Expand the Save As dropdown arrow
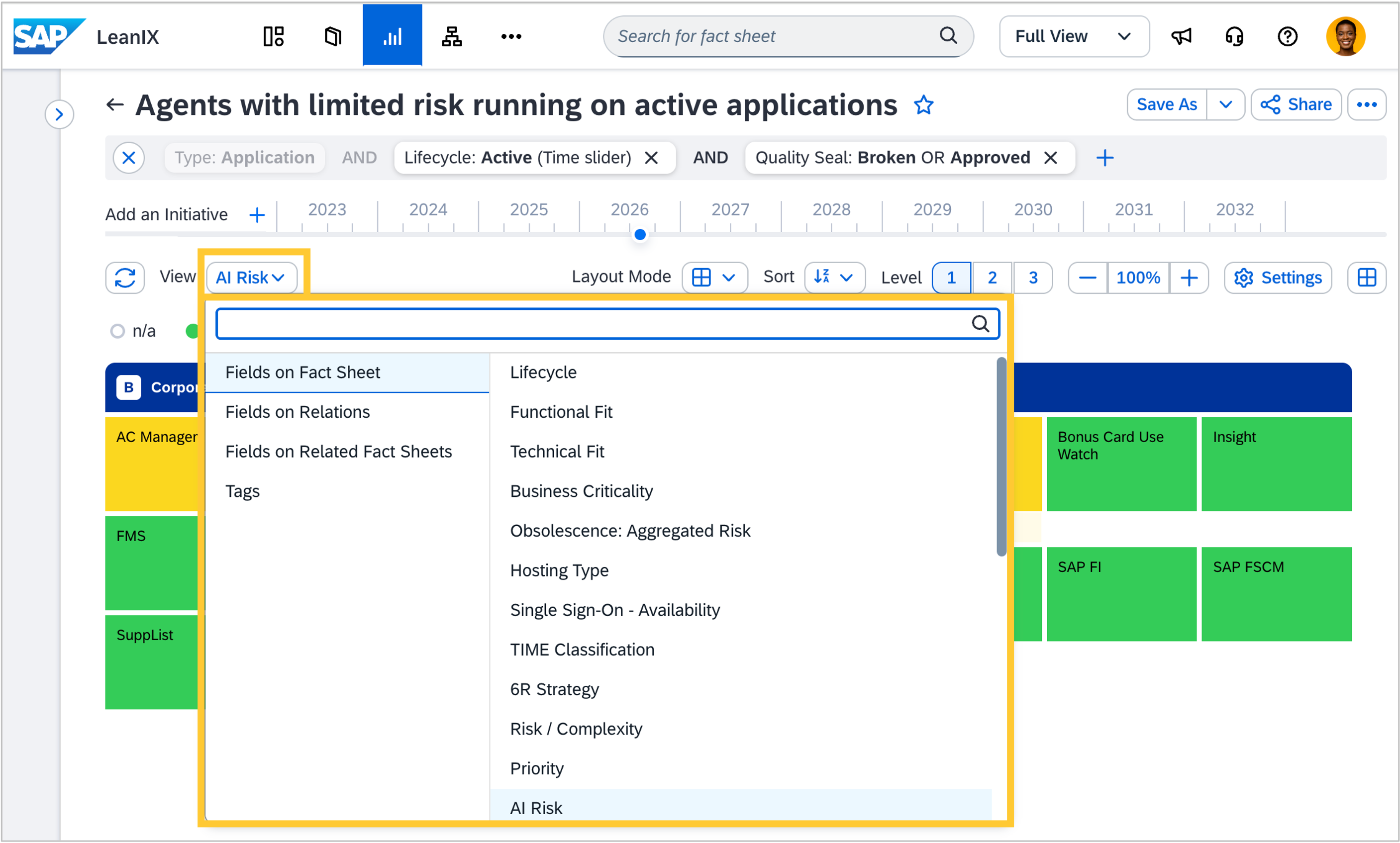The height and width of the screenshot is (843, 1400). 1225,104
